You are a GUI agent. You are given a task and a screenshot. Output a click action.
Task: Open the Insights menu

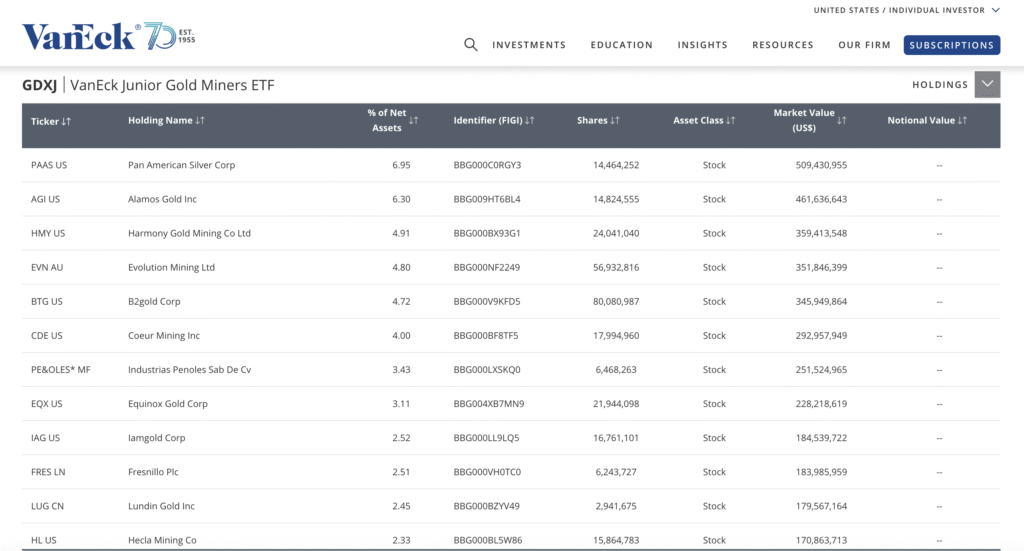tap(702, 45)
